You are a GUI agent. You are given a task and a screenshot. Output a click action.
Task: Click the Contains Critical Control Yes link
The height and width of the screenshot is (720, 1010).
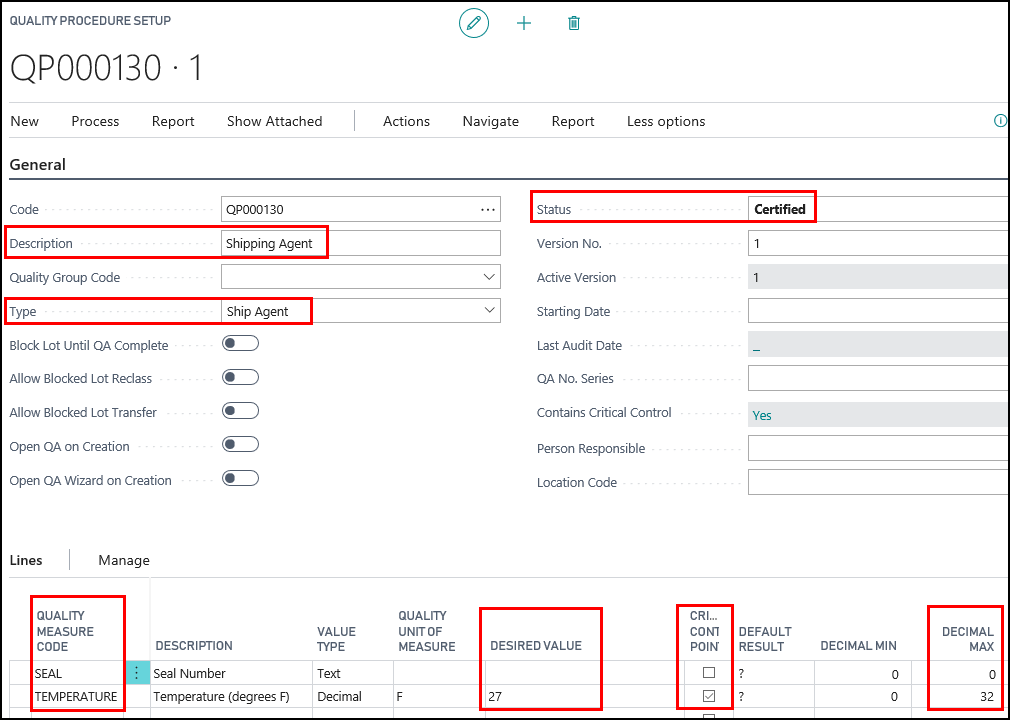pyautogui.click(x=762, y=415)
